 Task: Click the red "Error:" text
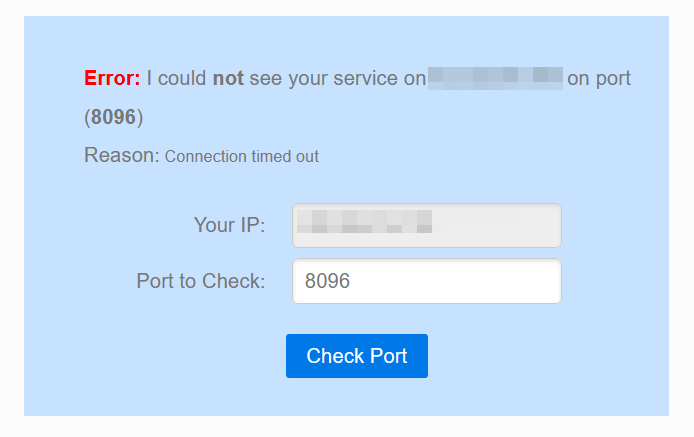pyautogui.click(x=112, y=78)
